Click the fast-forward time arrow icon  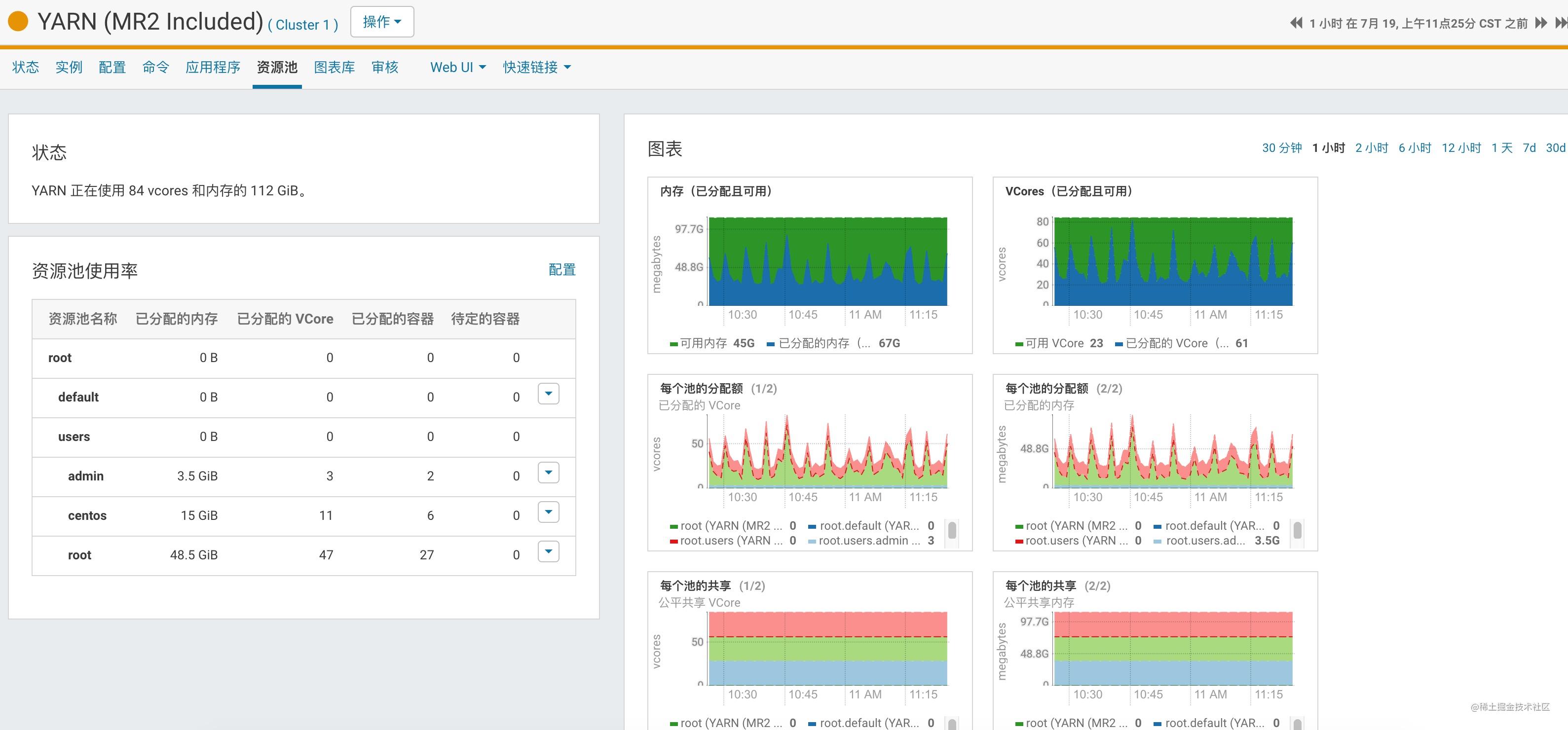[x=1540, y=23]
